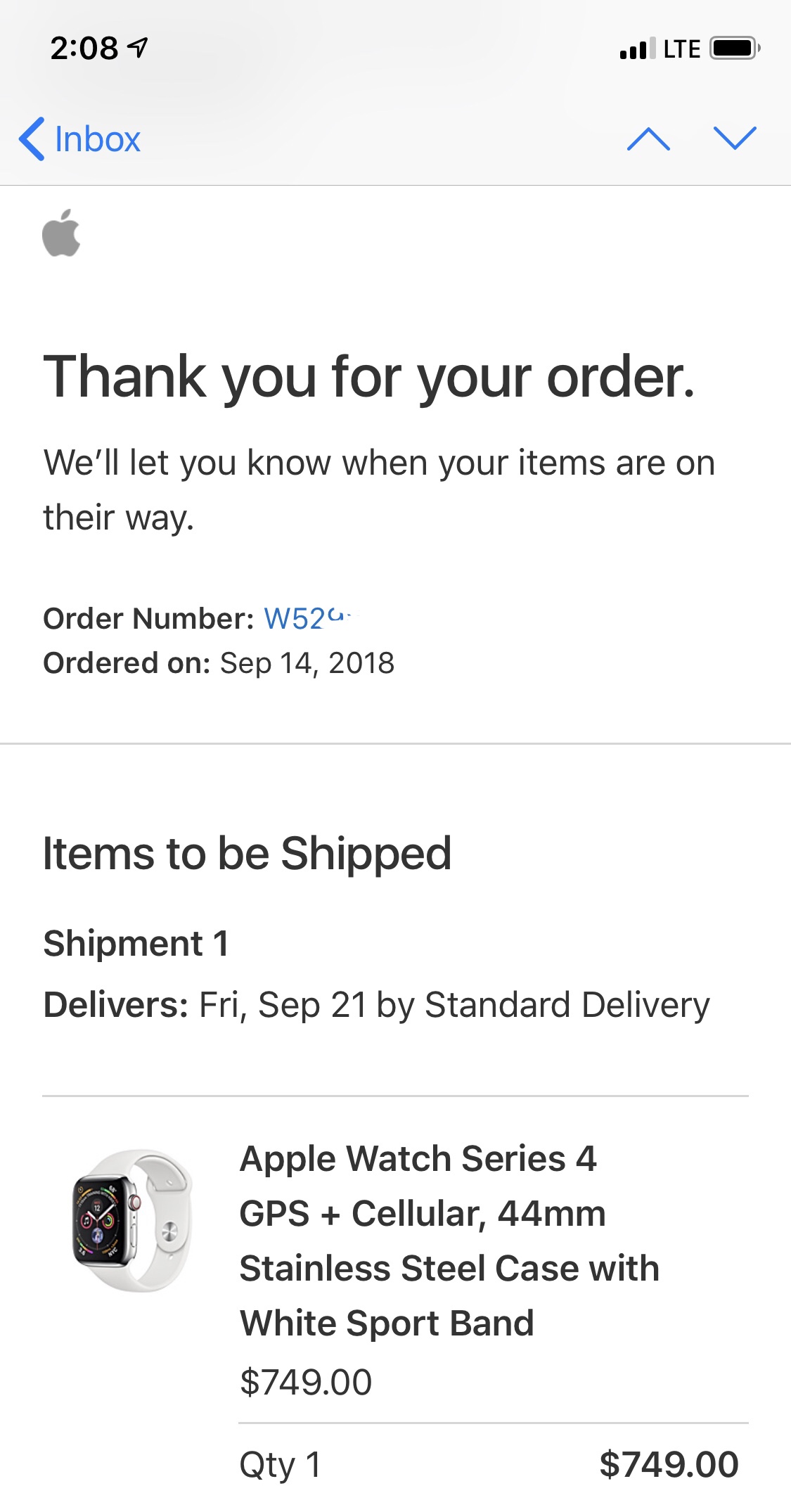Tap the 2:08 clock in status bar
Viewport: 791px width, 1512px height.
click(x=84, y=48)
